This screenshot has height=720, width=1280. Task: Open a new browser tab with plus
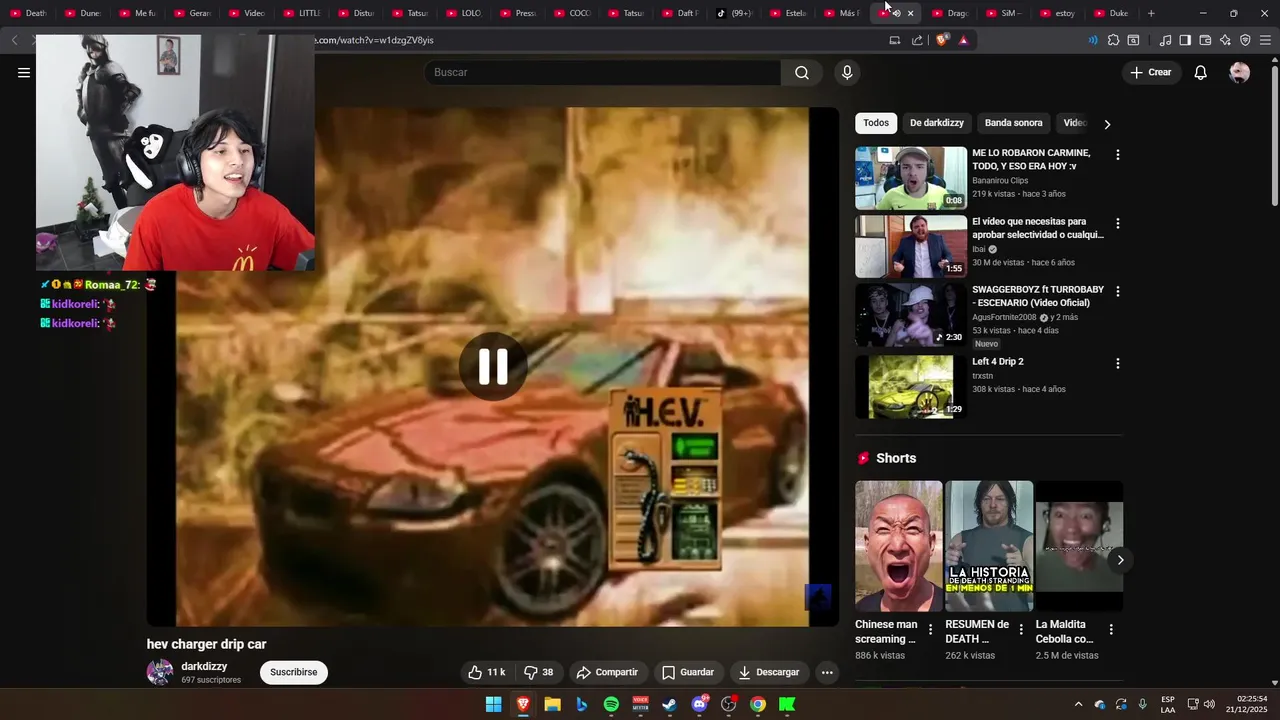click(1151, 13)
